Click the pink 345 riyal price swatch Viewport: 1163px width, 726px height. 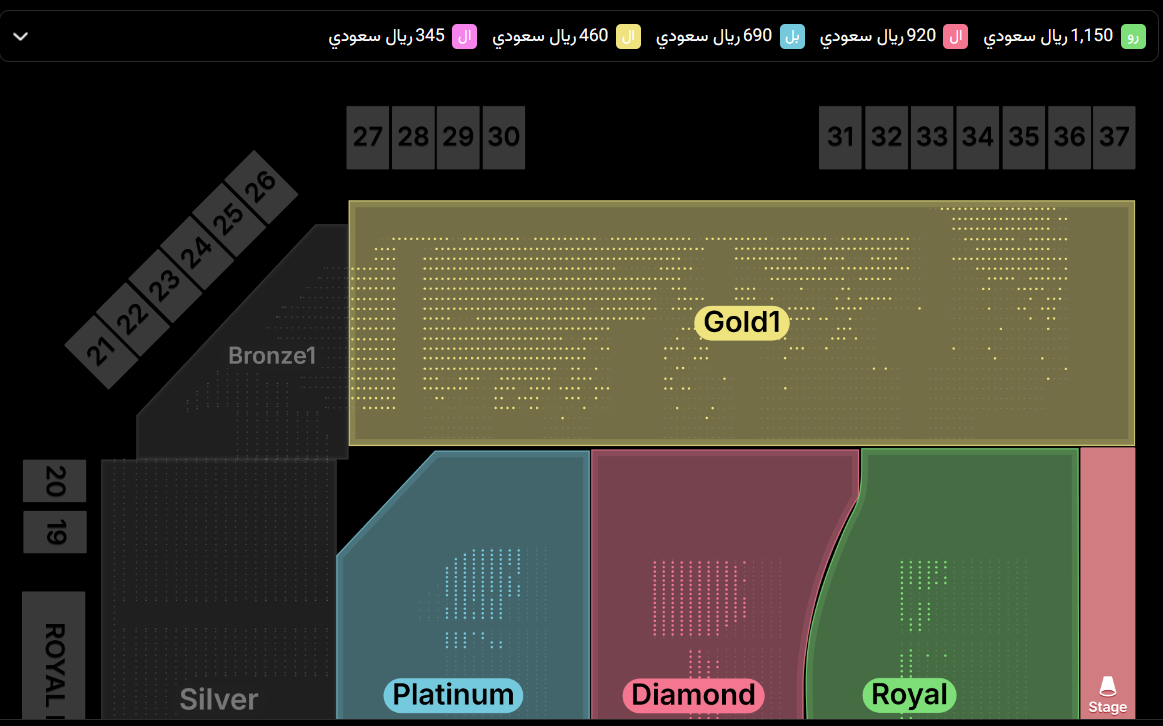464,36
